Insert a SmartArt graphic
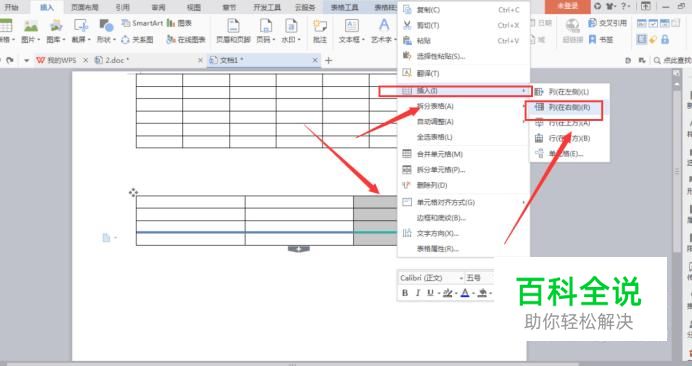692x366 pixels. click(142, 23)
